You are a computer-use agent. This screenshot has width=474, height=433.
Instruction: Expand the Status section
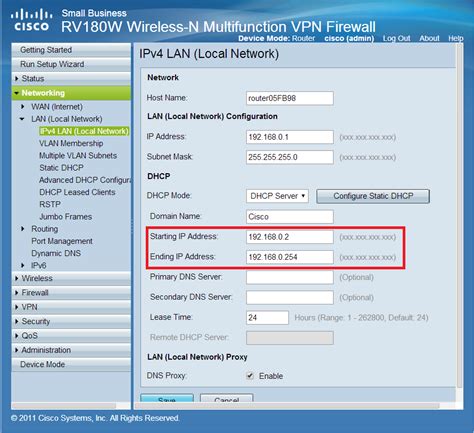coord(71,78)
